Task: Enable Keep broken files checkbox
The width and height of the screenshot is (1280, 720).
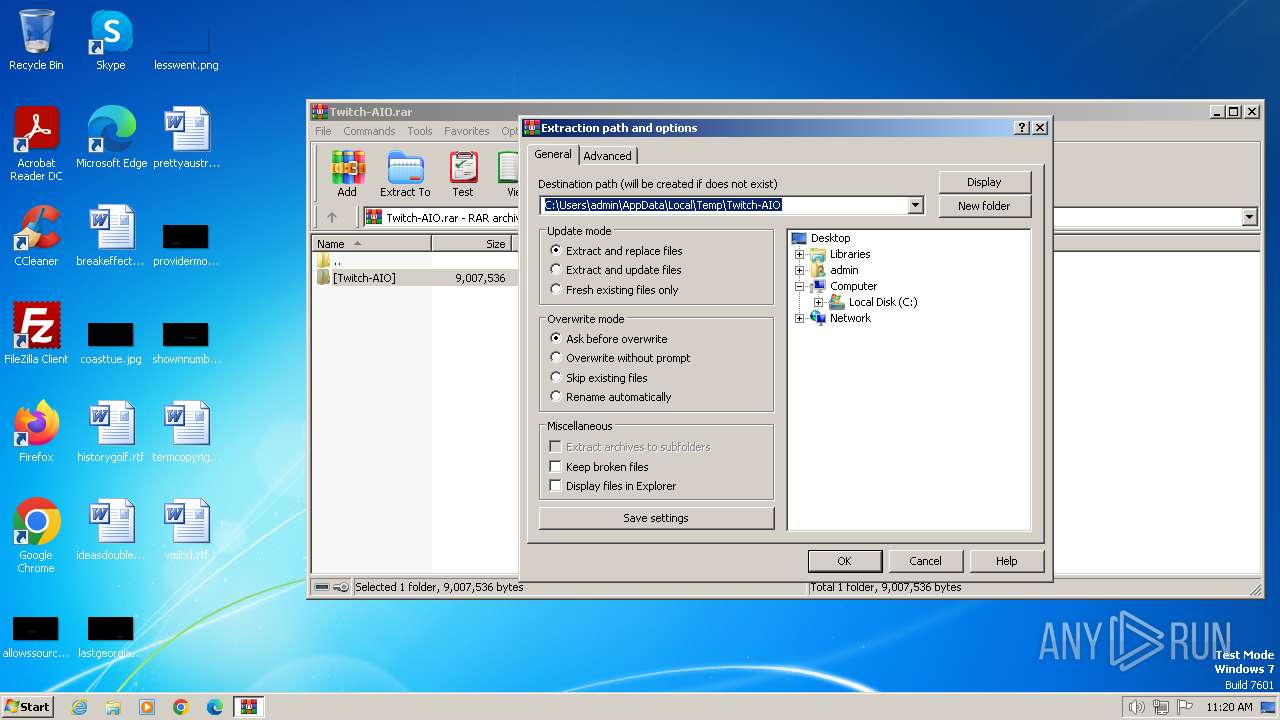Action: pos(556,467)
